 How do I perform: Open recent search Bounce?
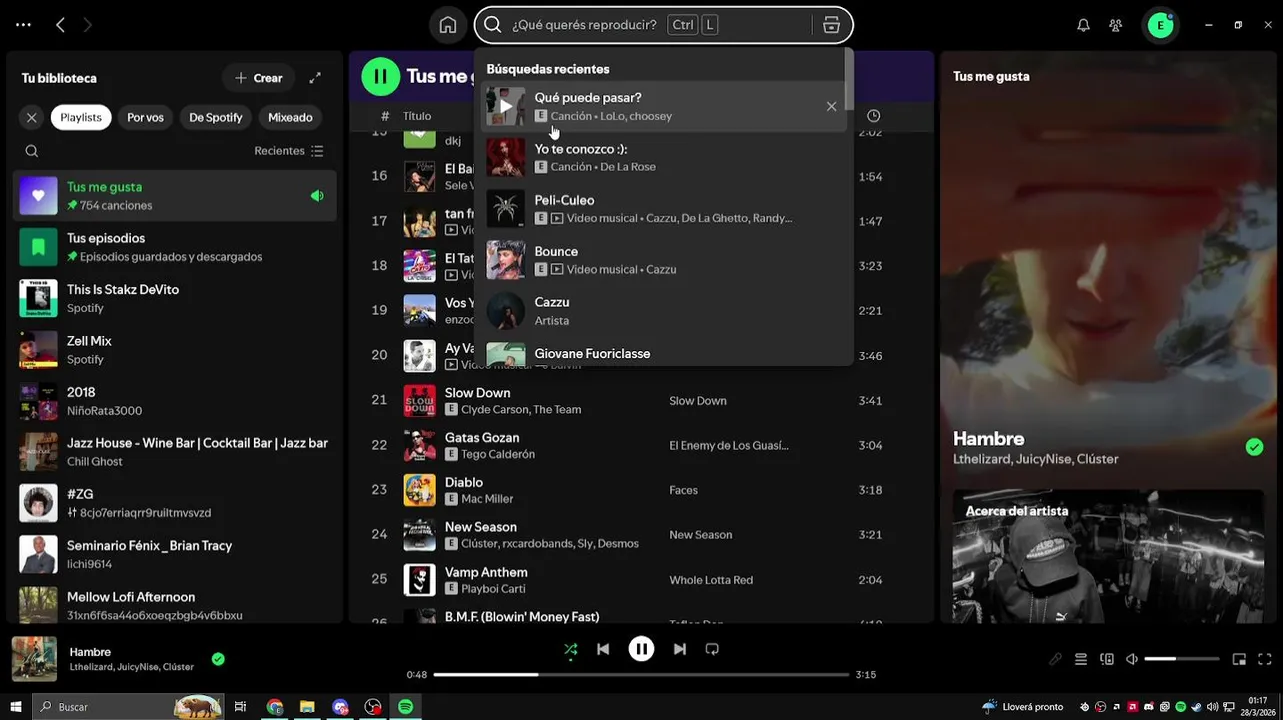pyautogui.click(x=662, y=259)
